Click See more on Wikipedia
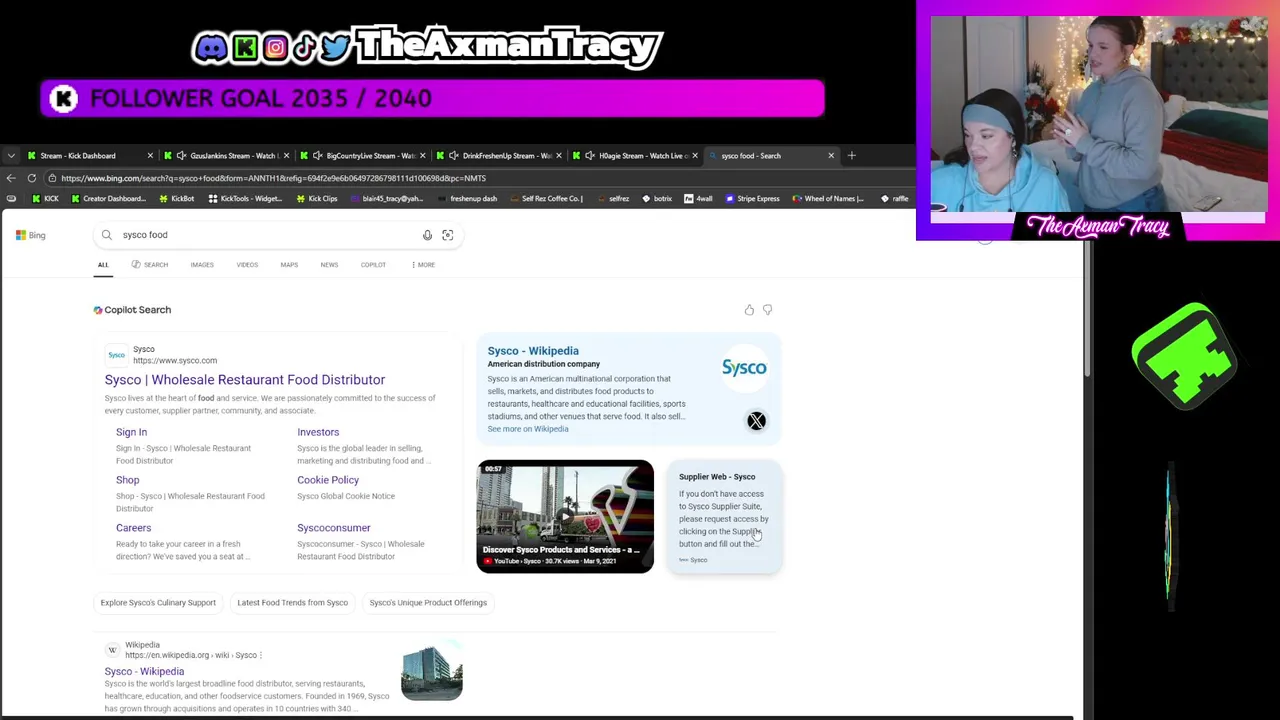The width and height of the screenshot is (1280, 720). pos(528,429)
